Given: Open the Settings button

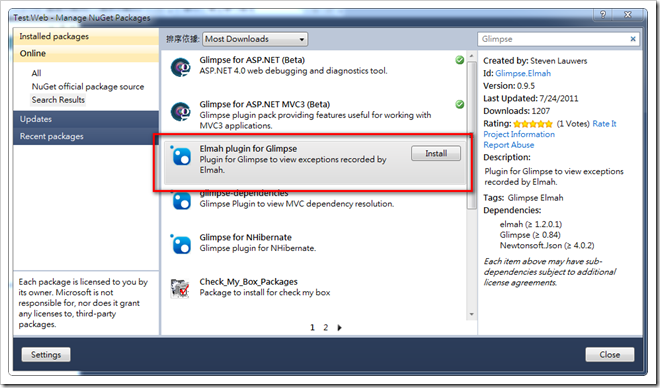Looking at the screenshot, I should point(46,355).
